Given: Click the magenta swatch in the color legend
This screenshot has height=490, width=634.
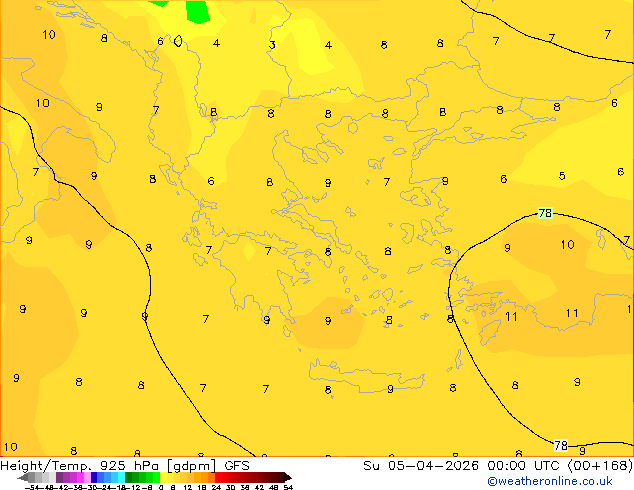Looking at the screenshot, I should click(80, 477).
